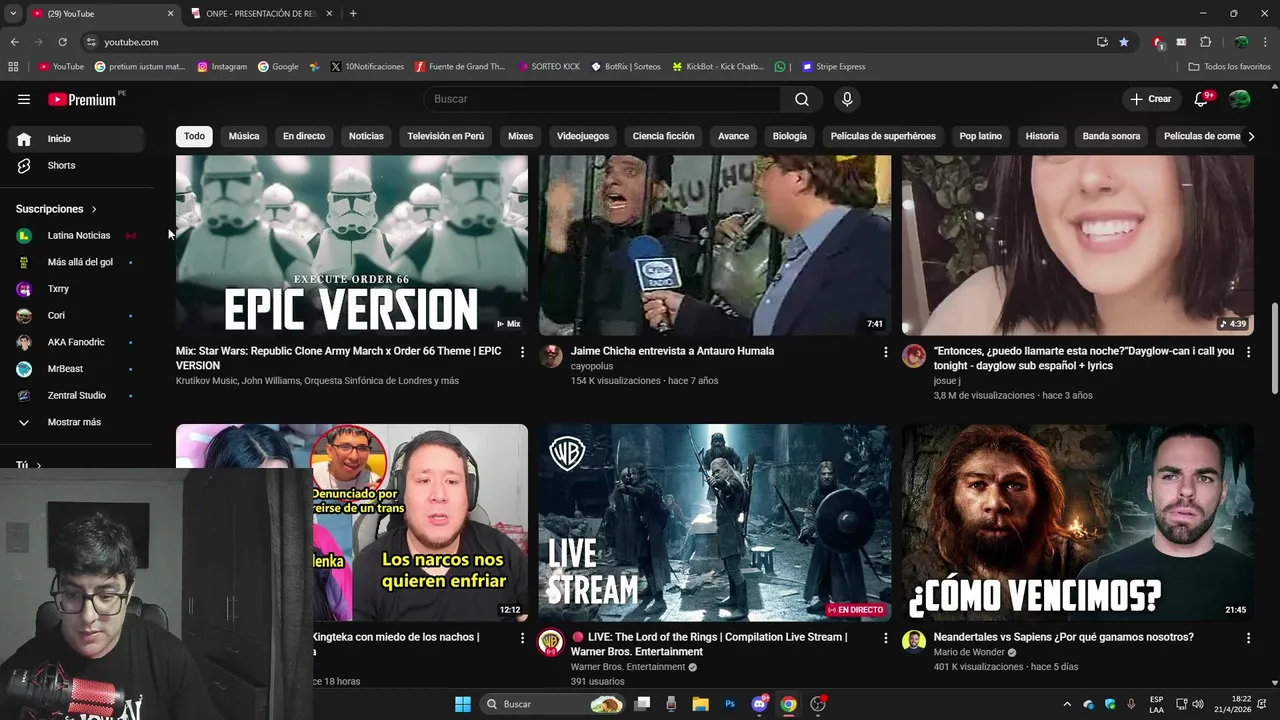Open a new Chrome tab
The height and width of the screenshot is (720, 1280).
[x=353, y=14]
